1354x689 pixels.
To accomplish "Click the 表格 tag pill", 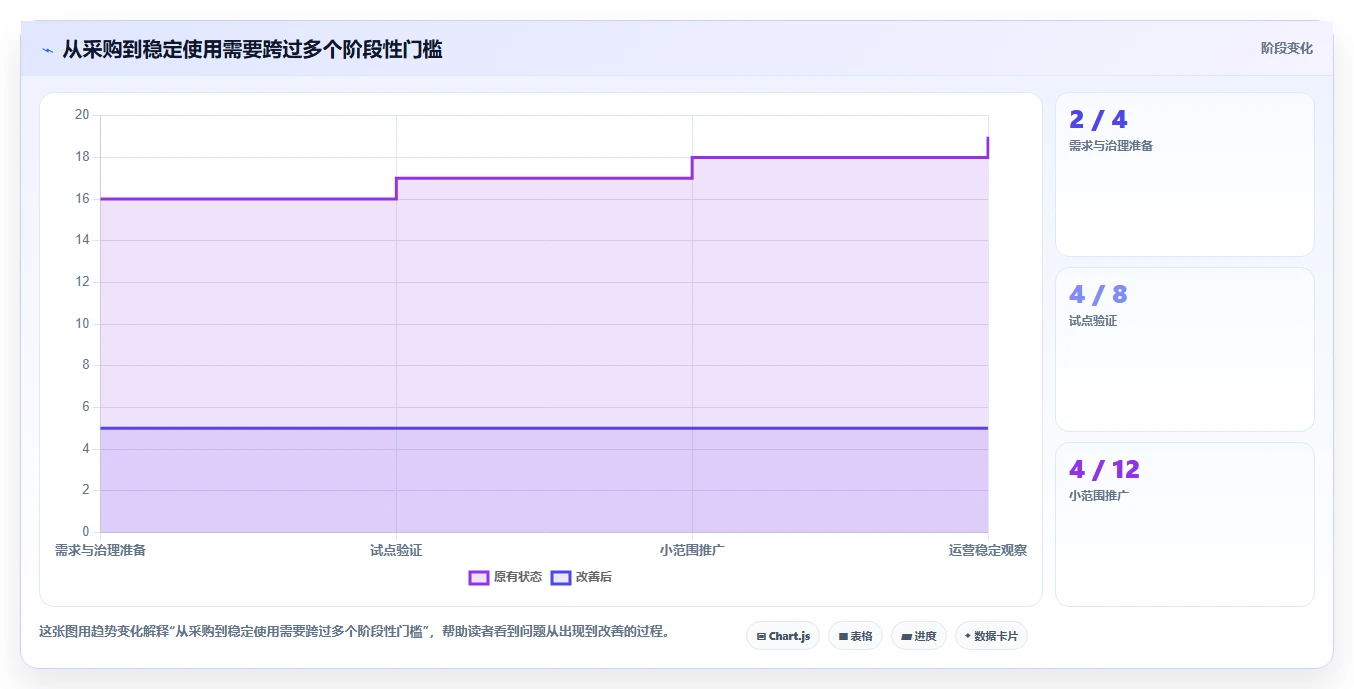I will click(x=855, y=636).
